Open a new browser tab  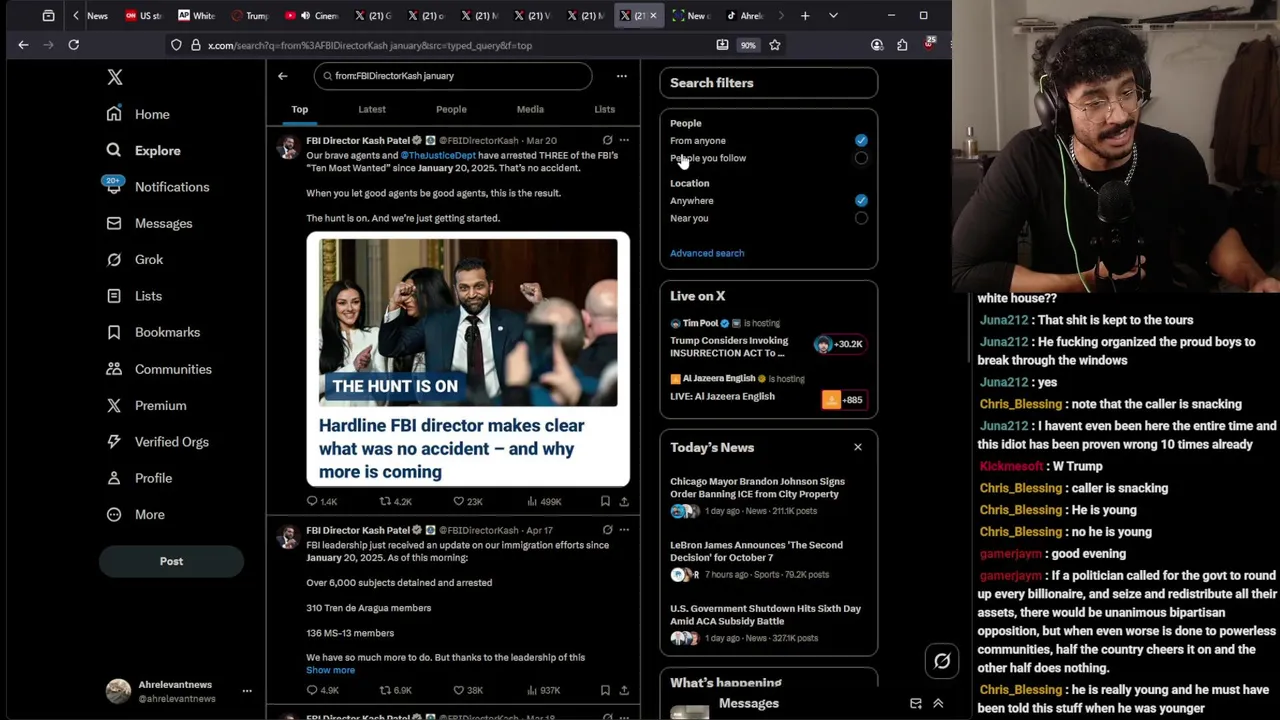pos(805,16)
